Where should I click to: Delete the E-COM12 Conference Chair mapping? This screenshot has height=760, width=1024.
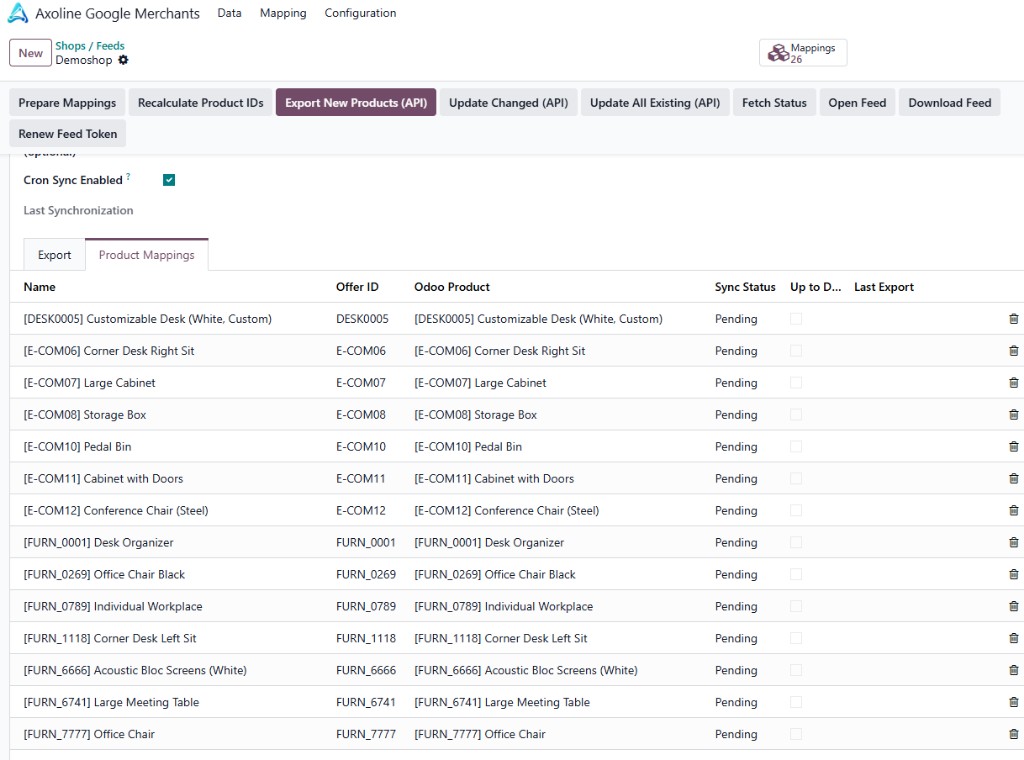point(1013,511)
